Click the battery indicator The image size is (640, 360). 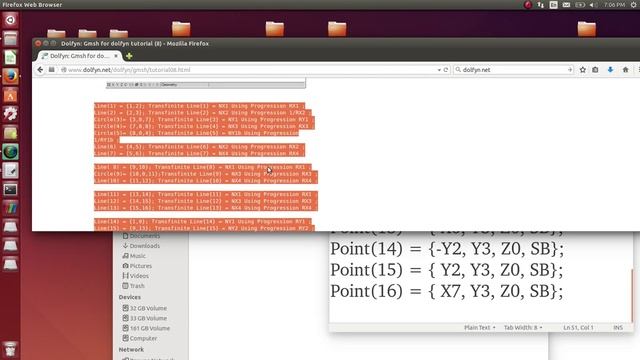pos(580,5)
